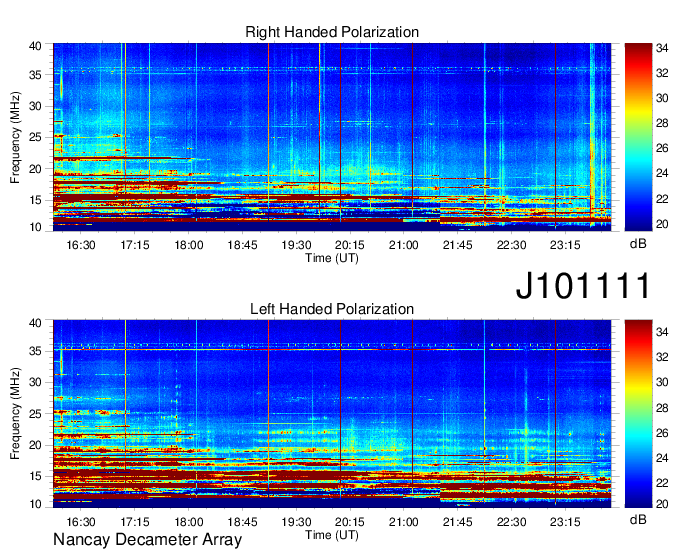
Task: Click the 20 MHz tick label on the bottom plot
Action: pyautogui.click(x=35, y=445)
